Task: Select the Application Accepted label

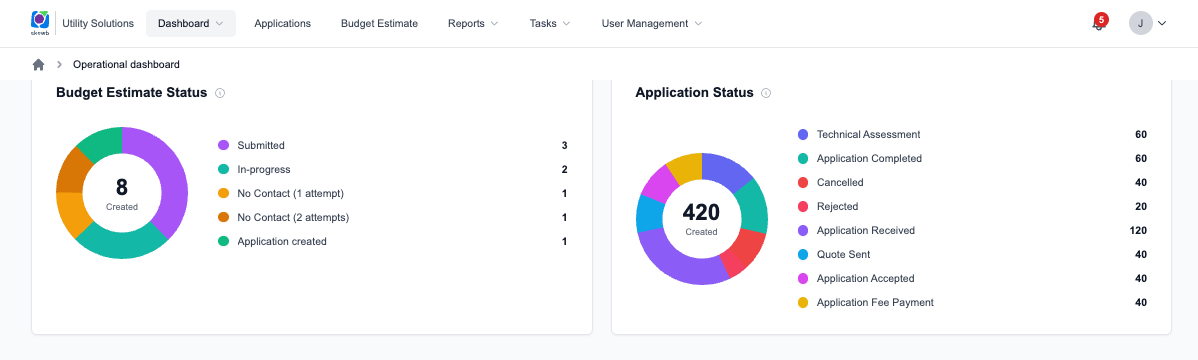Action: tap(866, 278)
